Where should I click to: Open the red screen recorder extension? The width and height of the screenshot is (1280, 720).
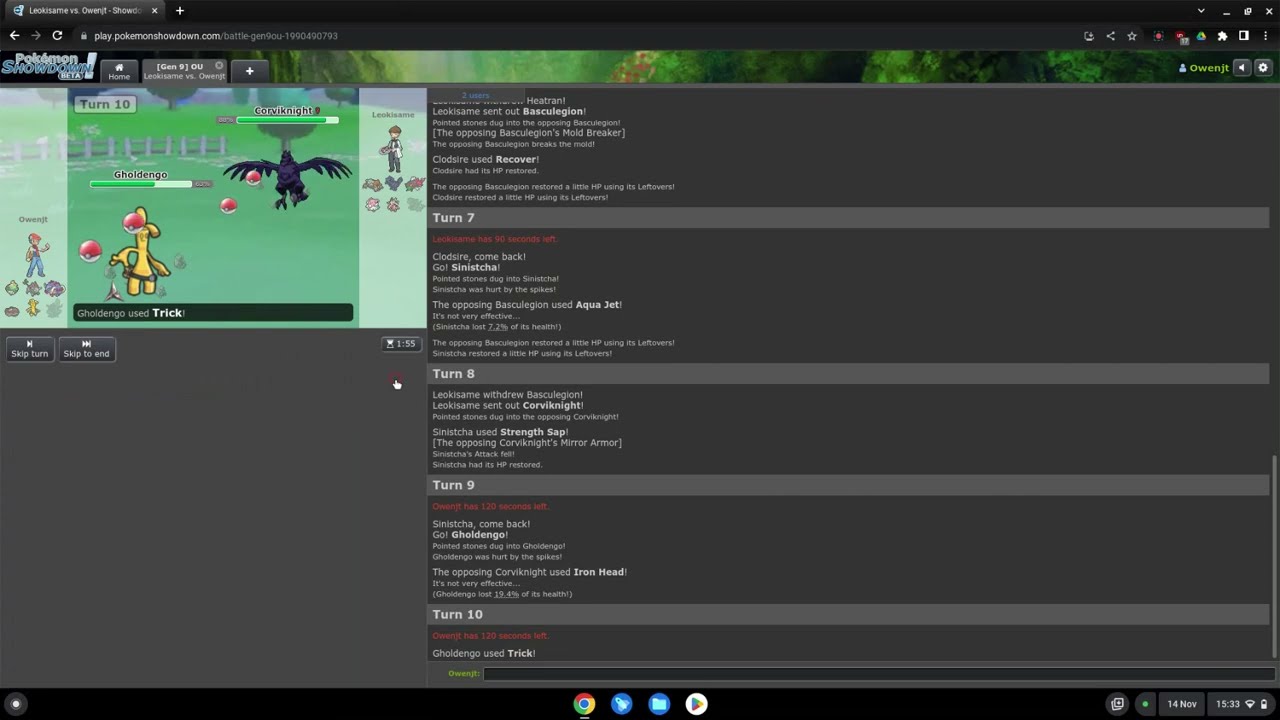1159,36
